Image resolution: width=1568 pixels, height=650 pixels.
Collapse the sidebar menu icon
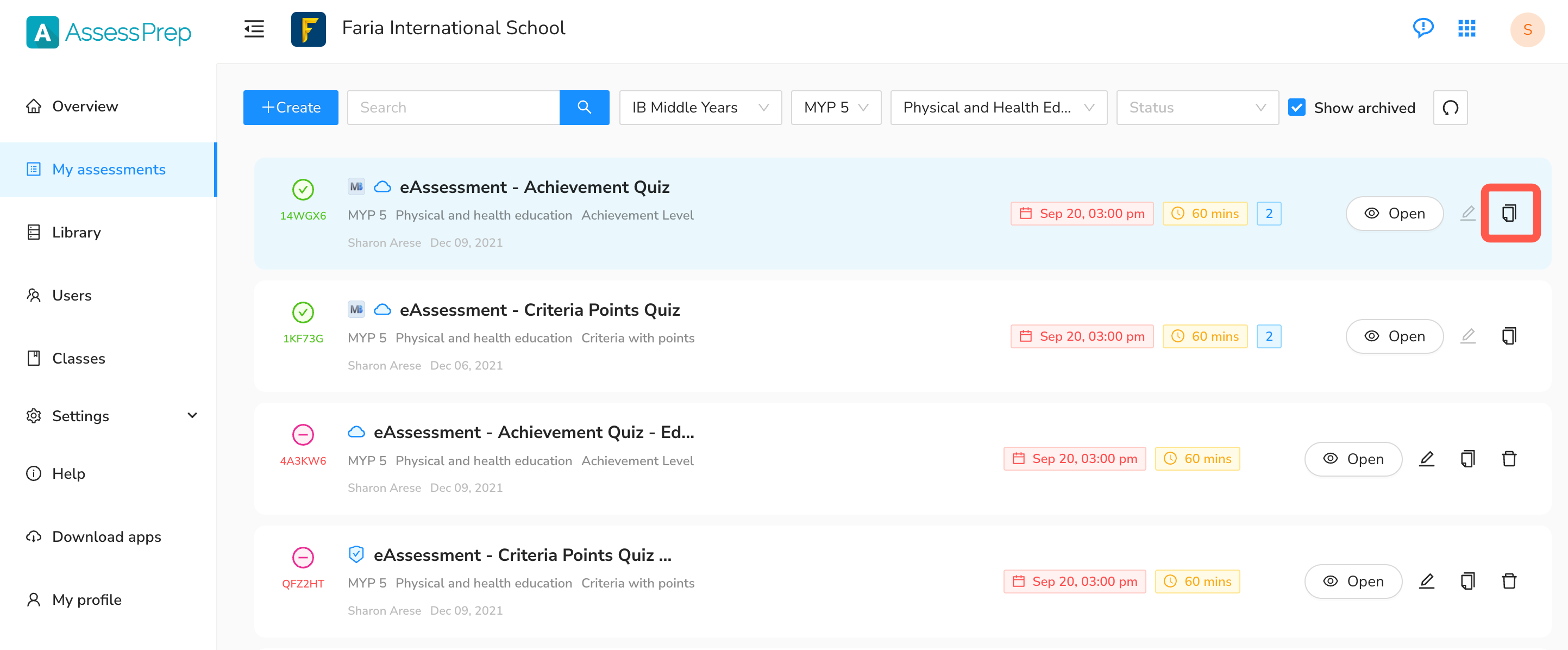pos(254,29)
